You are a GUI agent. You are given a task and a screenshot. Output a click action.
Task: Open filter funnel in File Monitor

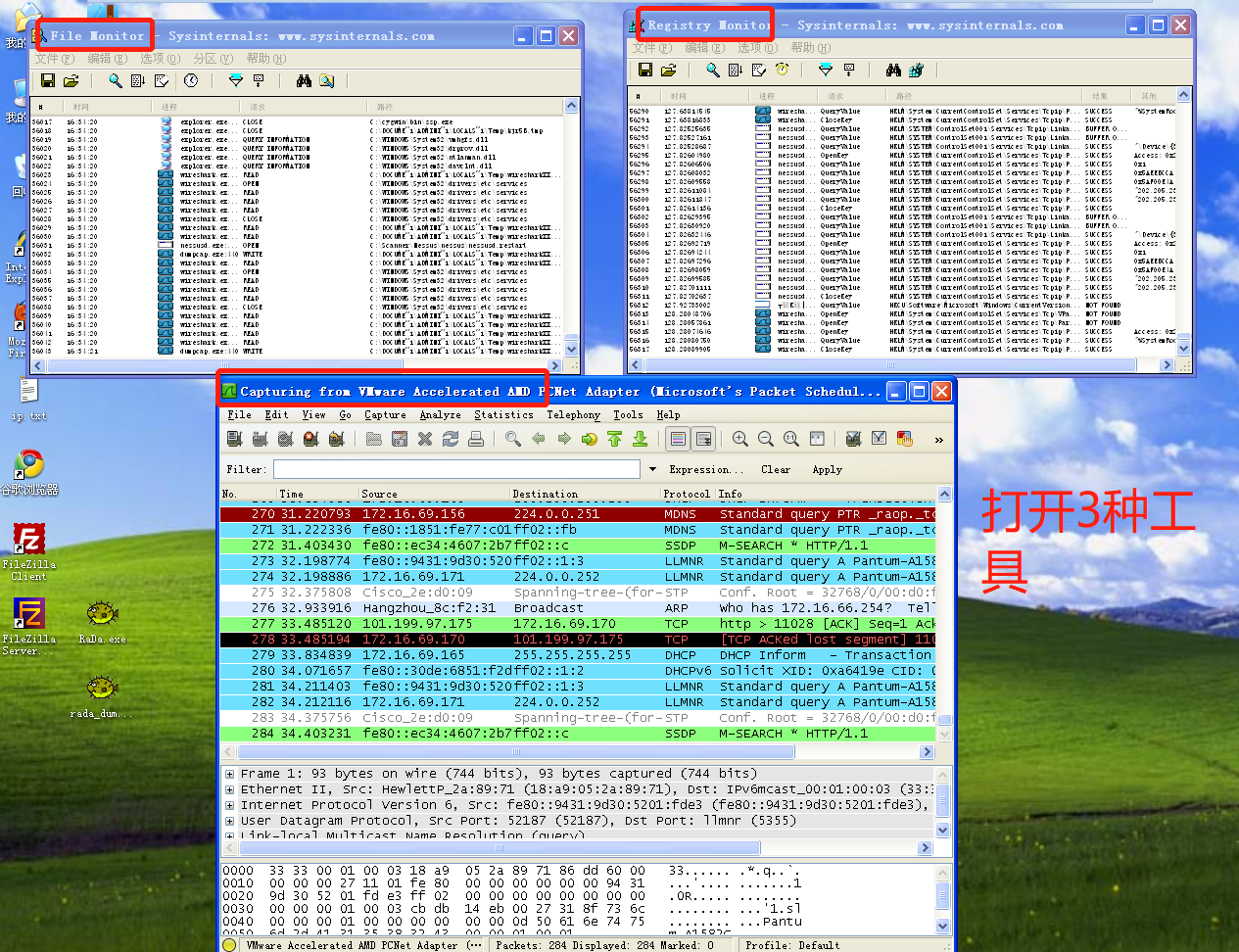(235, 81)
